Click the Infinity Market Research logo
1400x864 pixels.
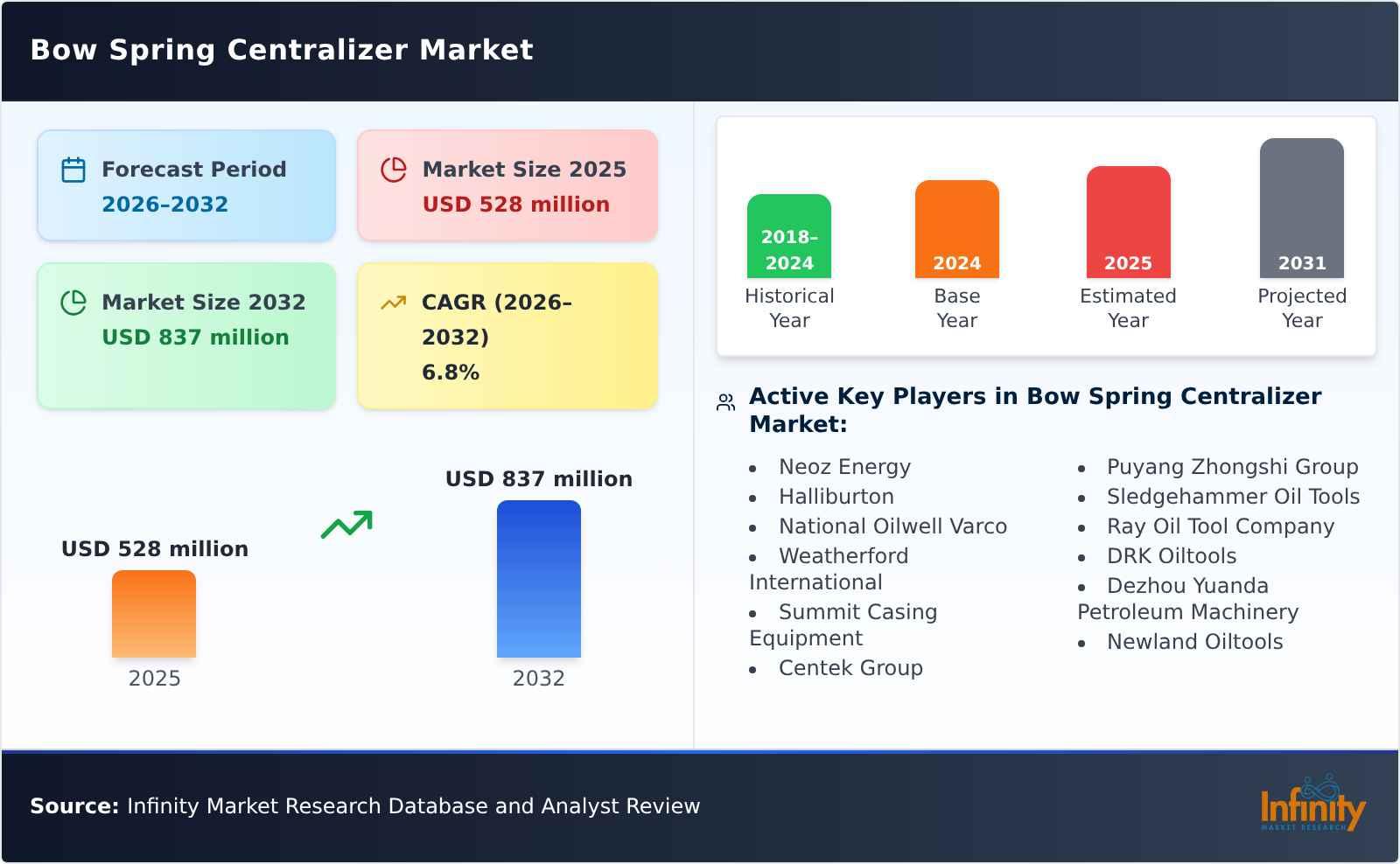[1312, 805]
